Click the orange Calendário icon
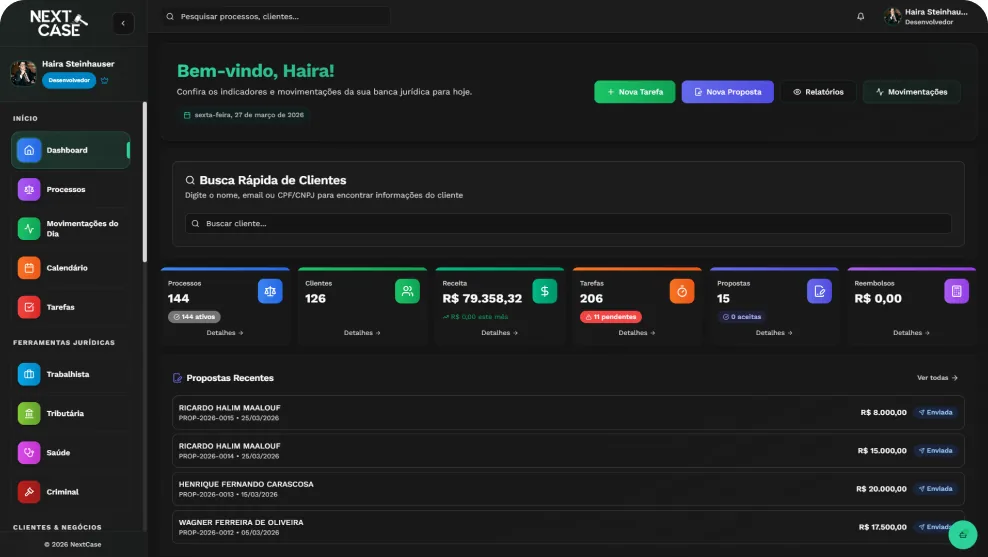Viewport: 988px width, 557px height. pos(29,268)
